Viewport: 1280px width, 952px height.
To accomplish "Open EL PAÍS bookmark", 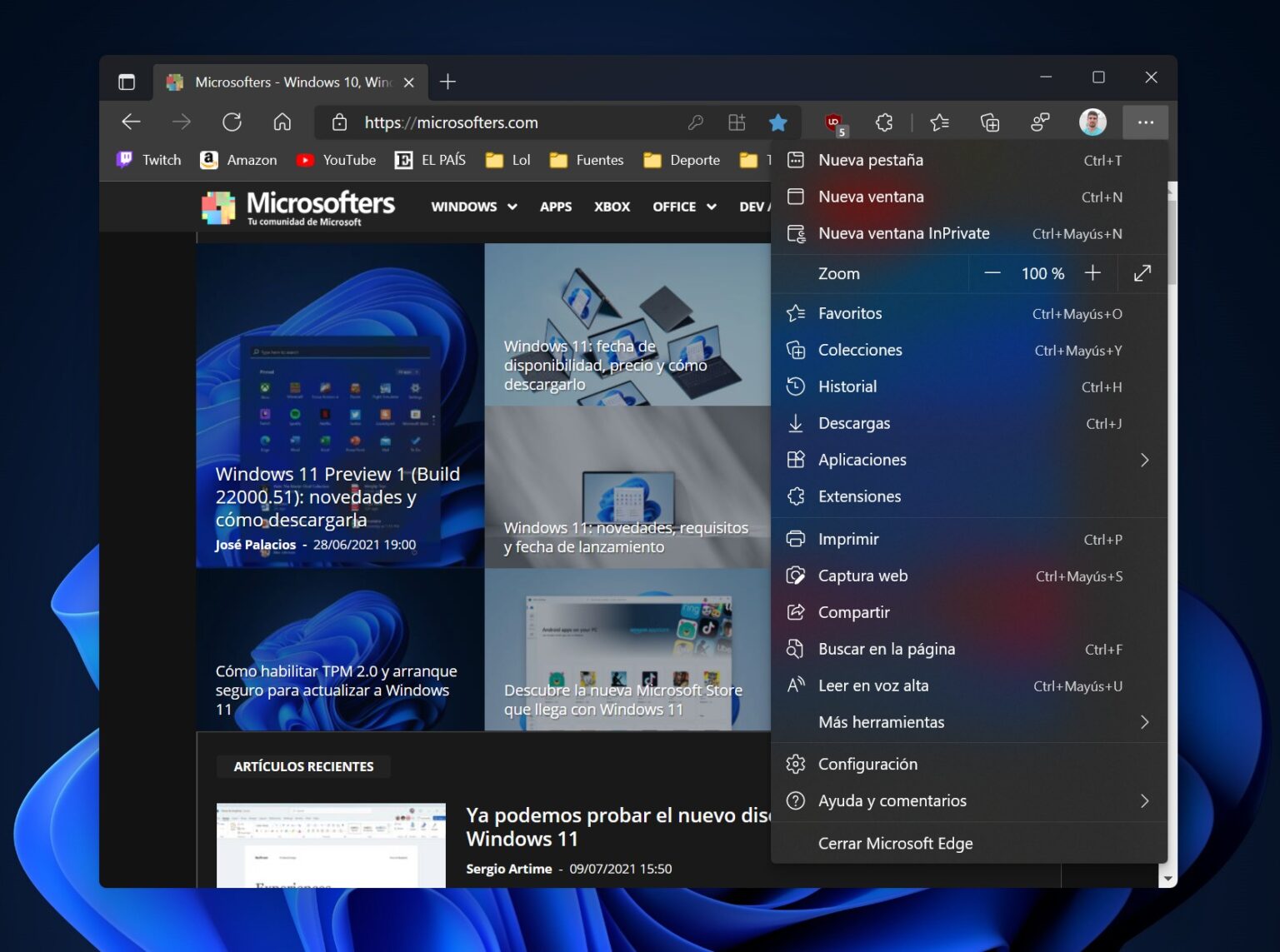I will tap(430, 160).
